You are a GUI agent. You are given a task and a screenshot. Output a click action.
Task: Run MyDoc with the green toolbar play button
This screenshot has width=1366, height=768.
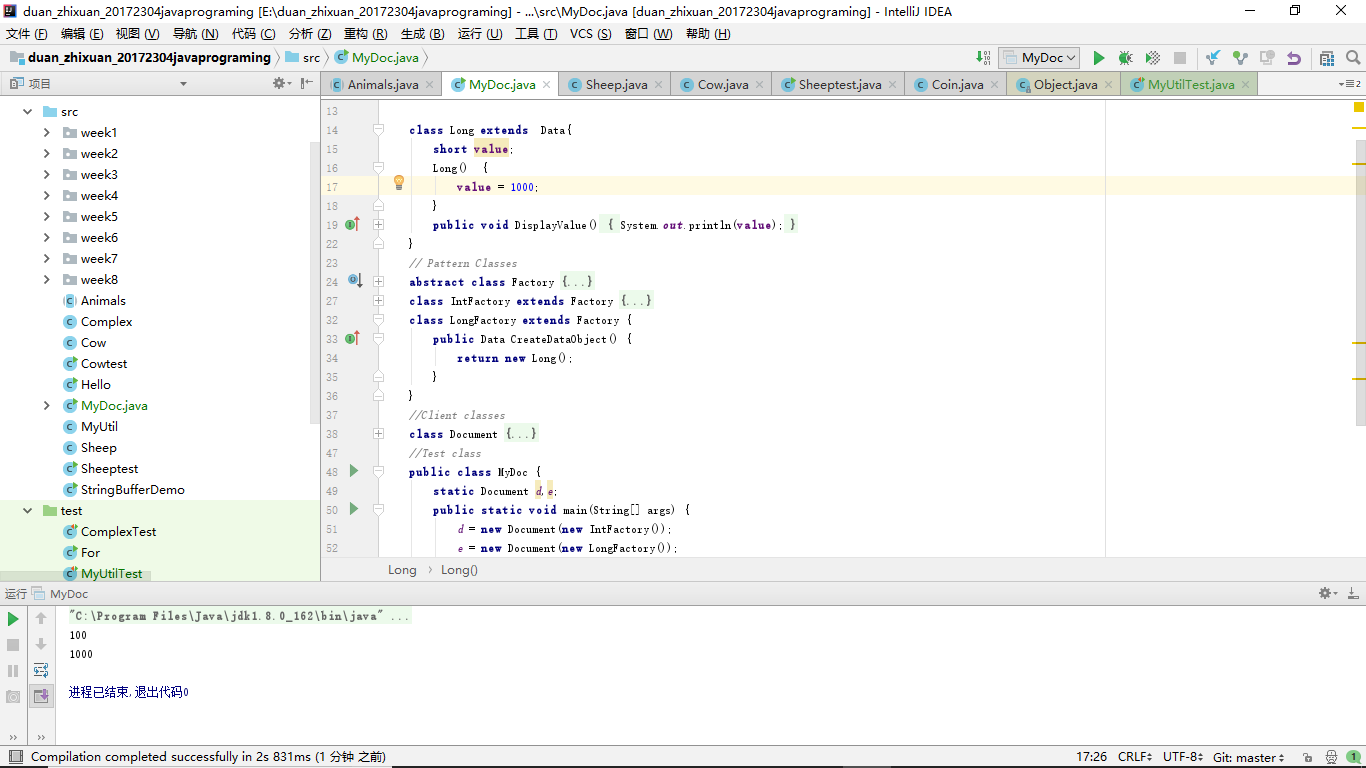[1098, 58]
